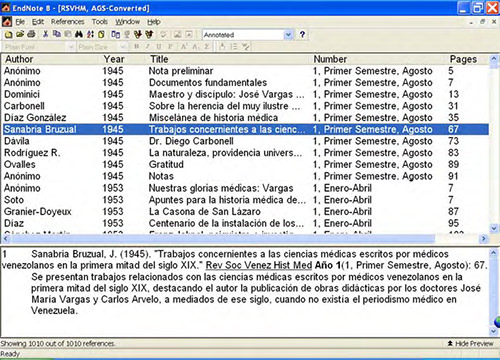Click the EndNote document icon beside File
The height and width of the screenshot is (360, 500).
[7, 22]
